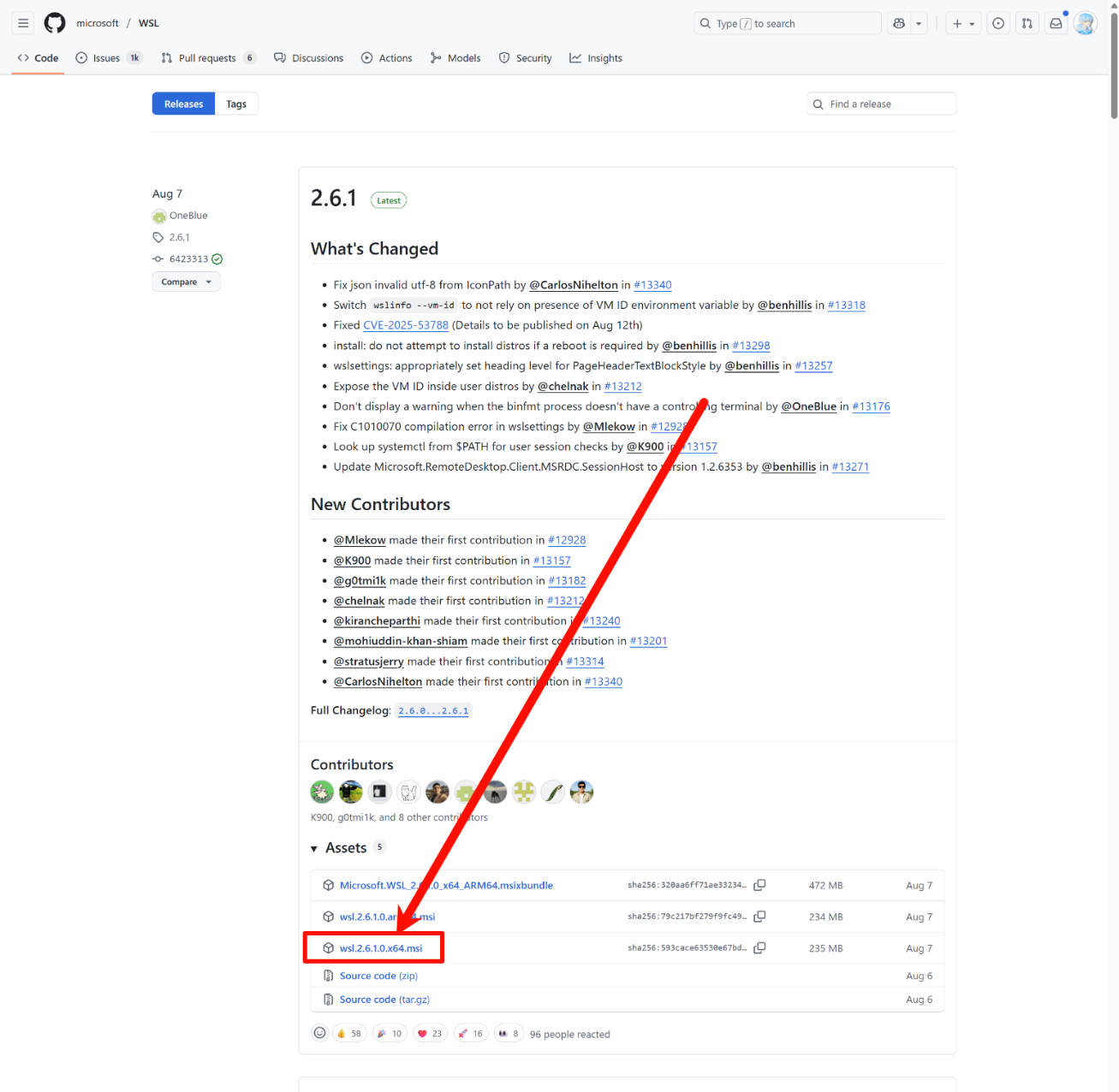1119x1092 pixels.
Task: View the Insights tab
Action: pyautogui.click(x=596, y=58)
